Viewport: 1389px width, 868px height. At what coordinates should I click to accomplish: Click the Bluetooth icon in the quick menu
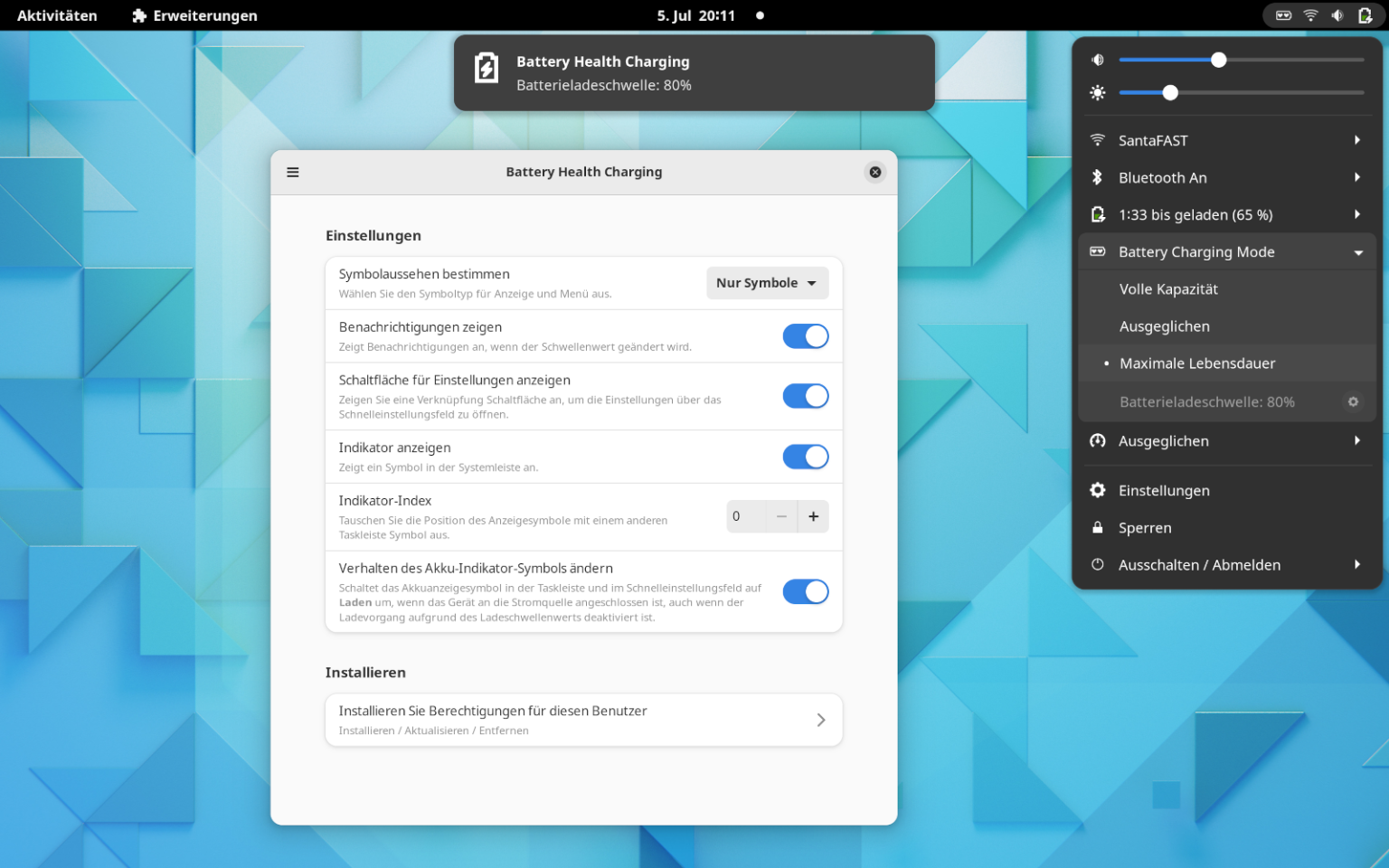(x=1097, y=177)
